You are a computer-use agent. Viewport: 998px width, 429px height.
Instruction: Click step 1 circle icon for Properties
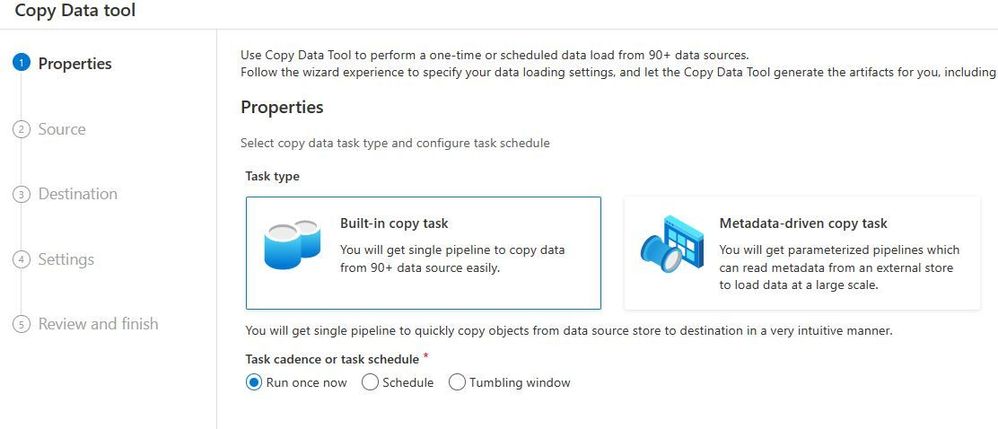coord(20,64)
